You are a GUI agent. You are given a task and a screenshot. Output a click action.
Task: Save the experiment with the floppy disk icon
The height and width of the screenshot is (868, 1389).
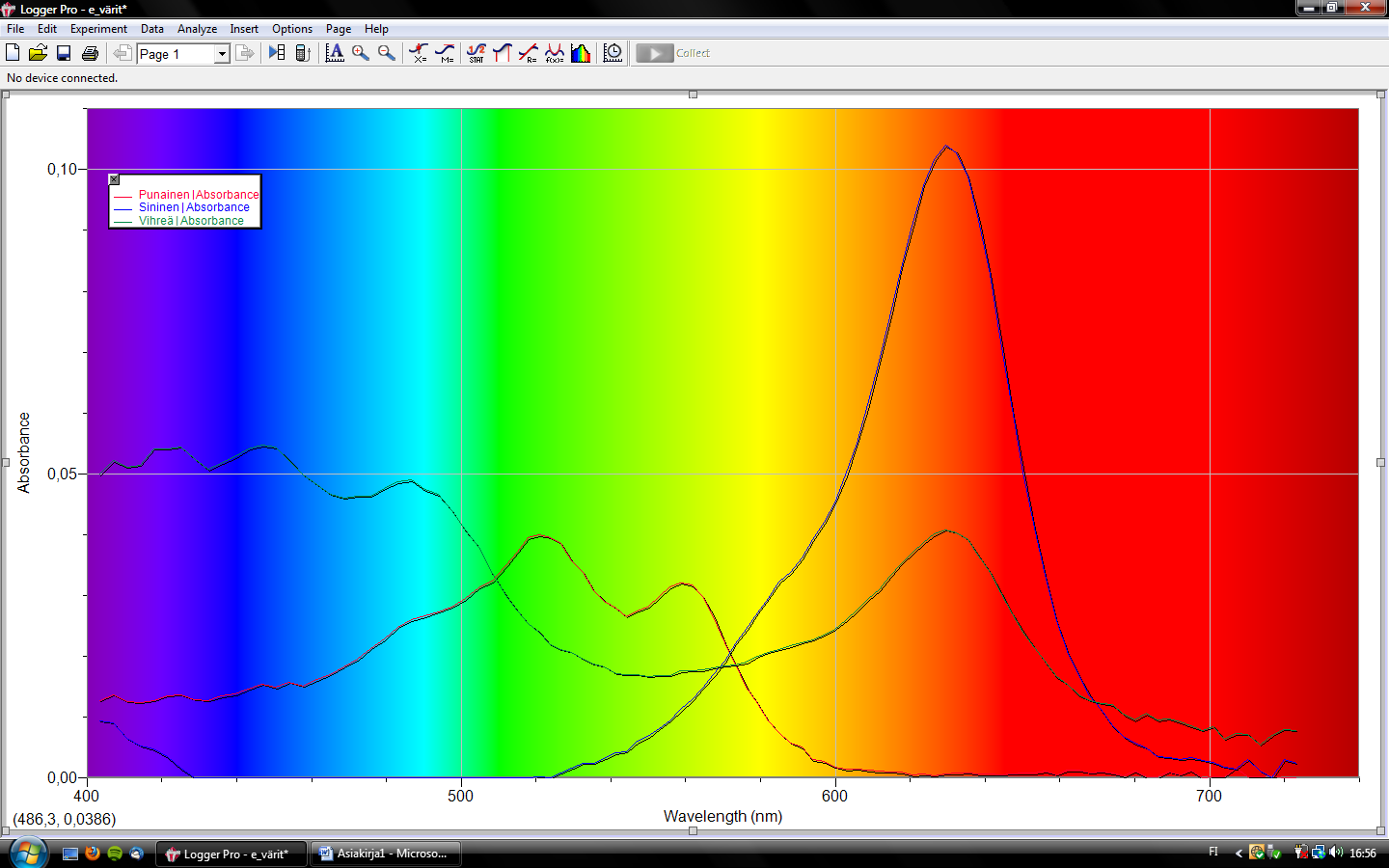(x=64, y=53)
